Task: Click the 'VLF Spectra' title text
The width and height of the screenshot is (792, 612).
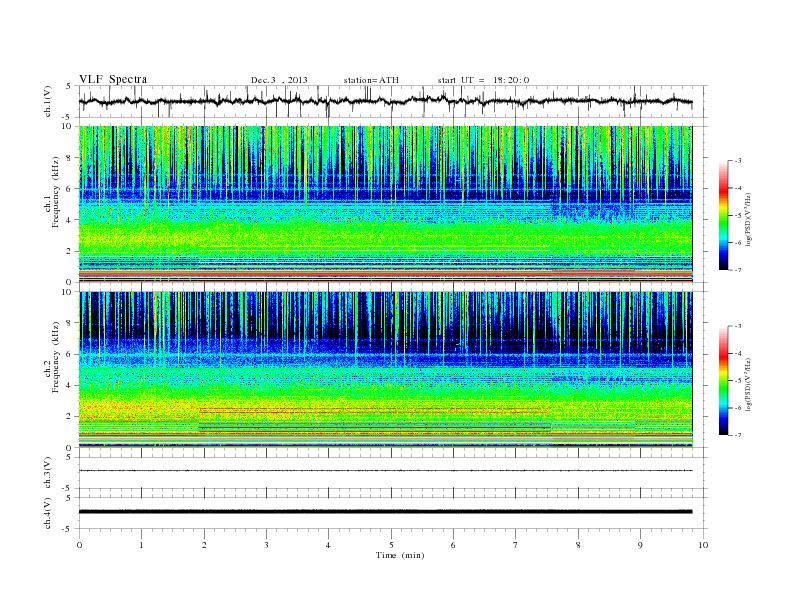Action: [113, 79]
